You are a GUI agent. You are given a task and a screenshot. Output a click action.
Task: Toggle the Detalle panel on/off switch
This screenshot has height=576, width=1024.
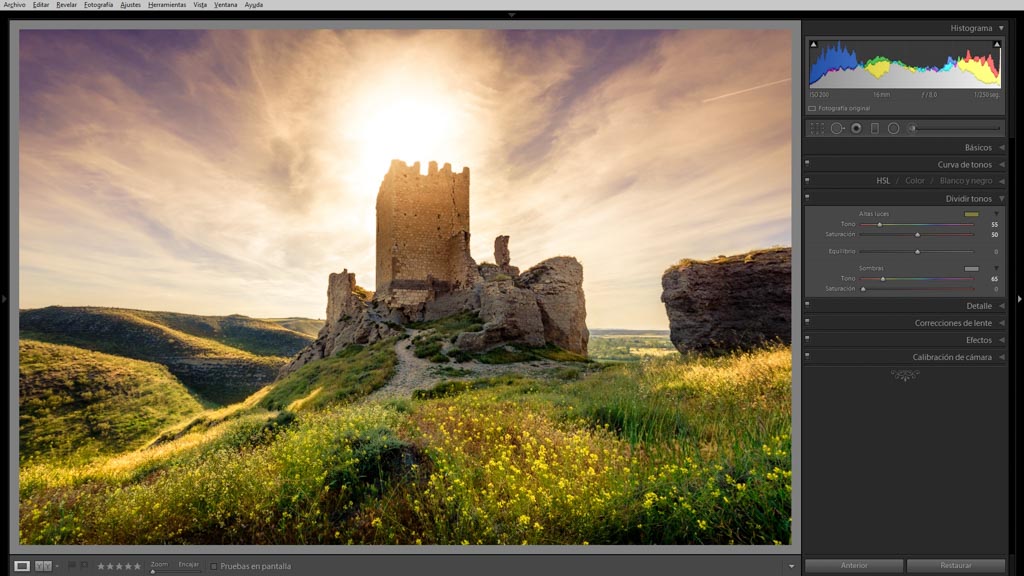[807, 306]
